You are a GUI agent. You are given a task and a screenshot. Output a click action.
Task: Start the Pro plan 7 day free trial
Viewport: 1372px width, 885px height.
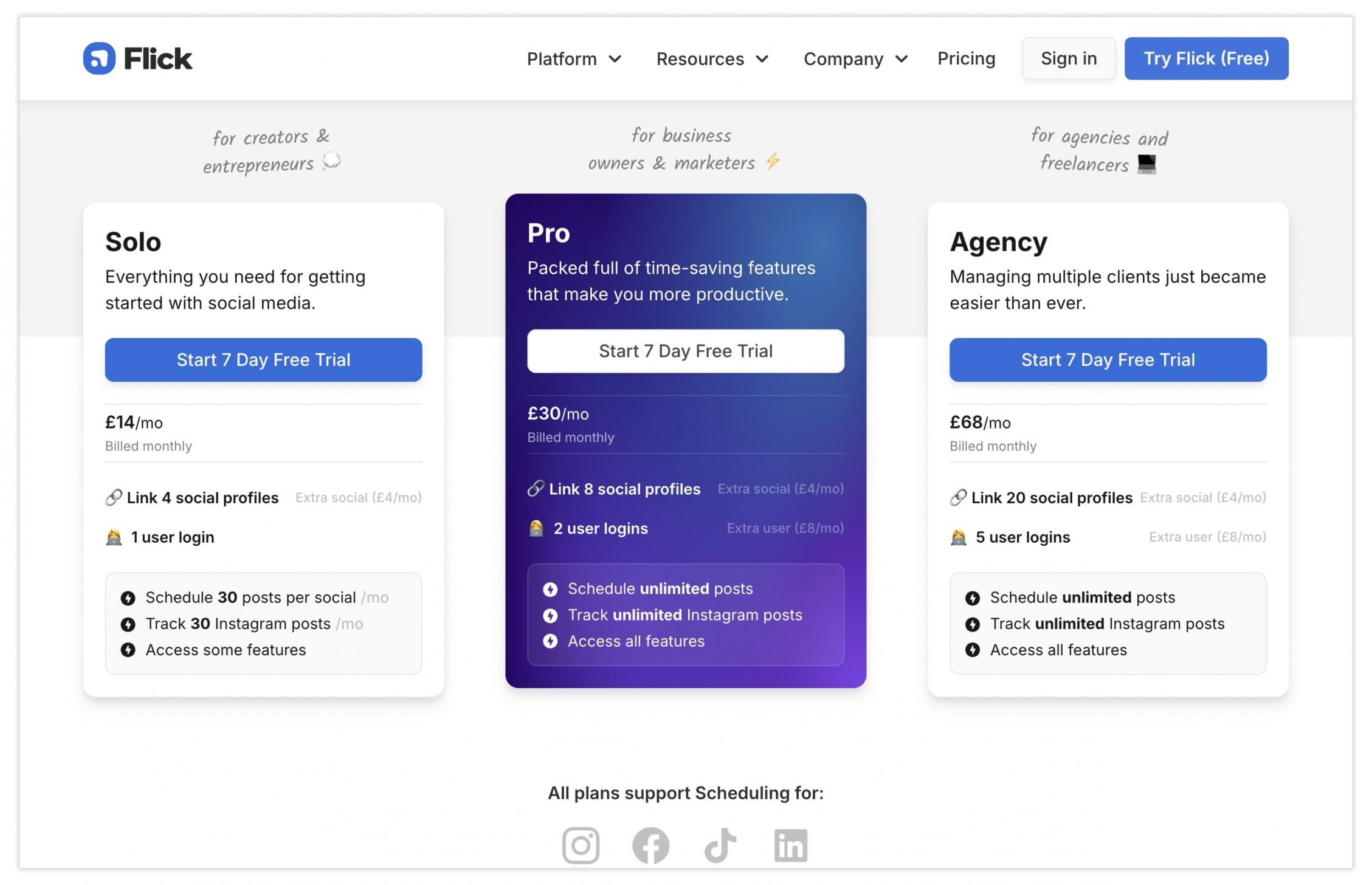pyautogui.click(x=686, y=351)
